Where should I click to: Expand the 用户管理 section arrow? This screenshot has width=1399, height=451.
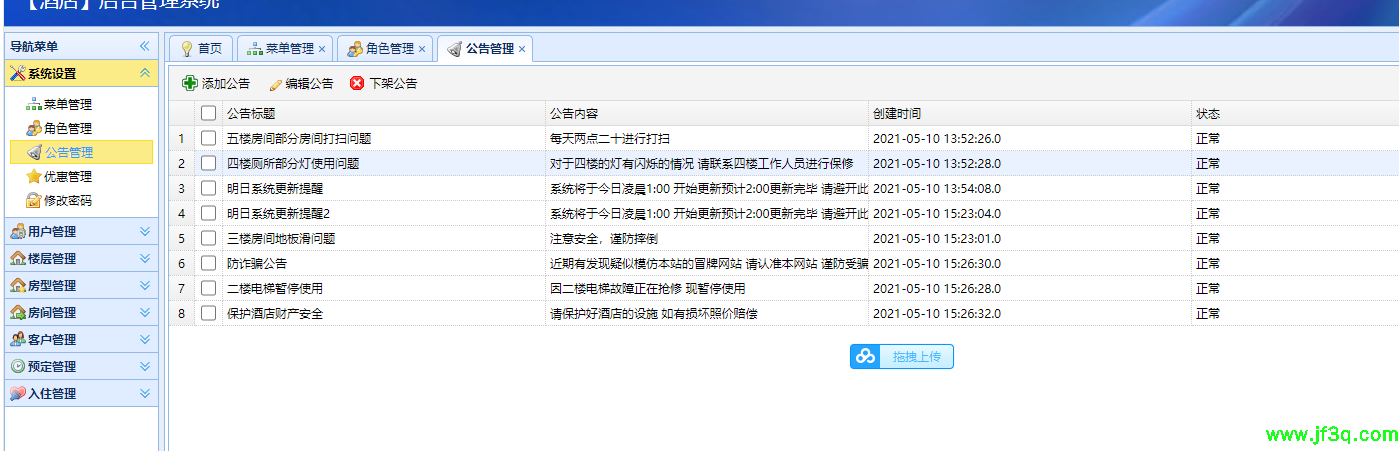pos(144,232)
